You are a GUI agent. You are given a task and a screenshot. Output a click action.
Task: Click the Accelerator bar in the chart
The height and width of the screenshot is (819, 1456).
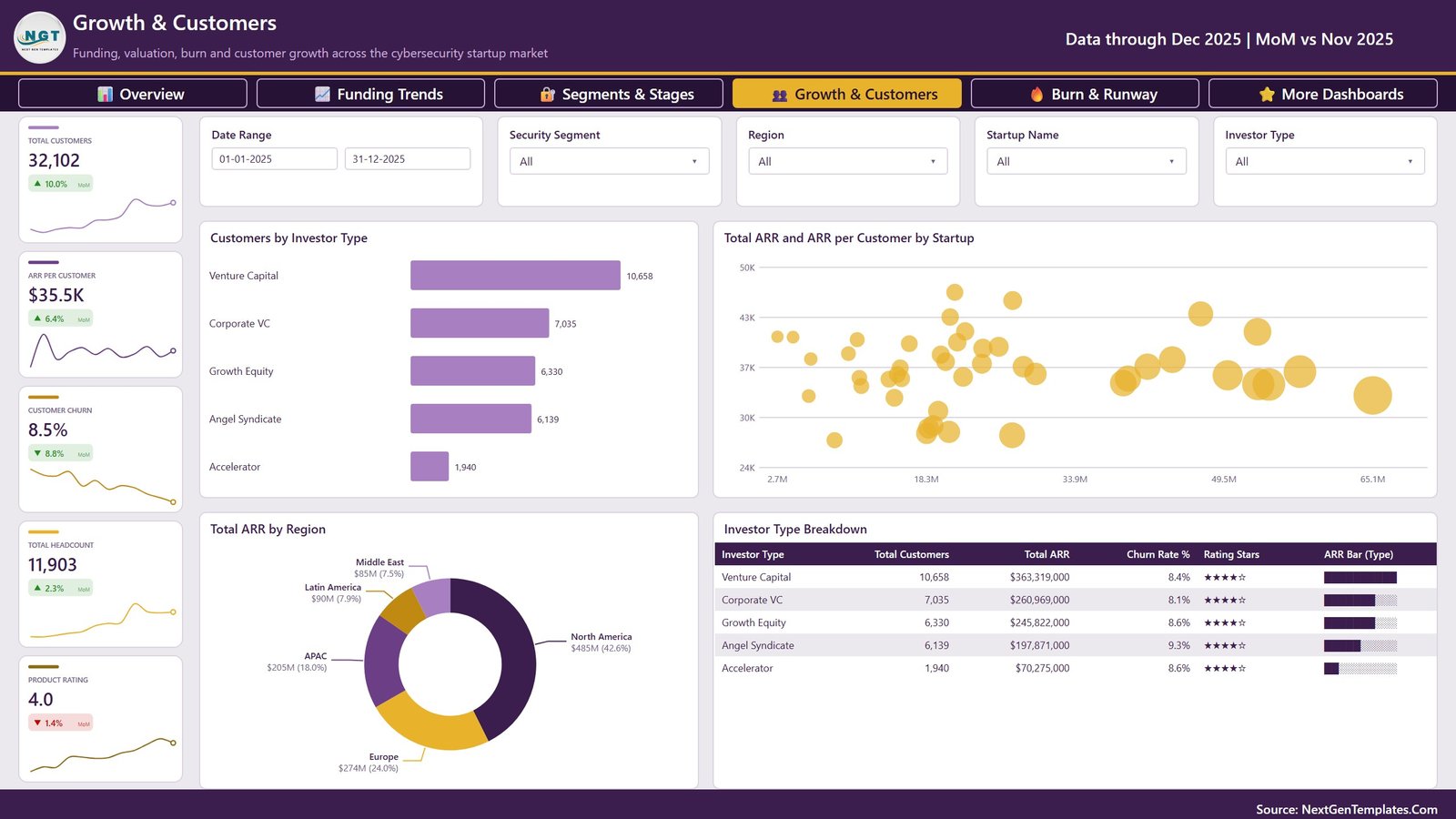coord(430,466)
